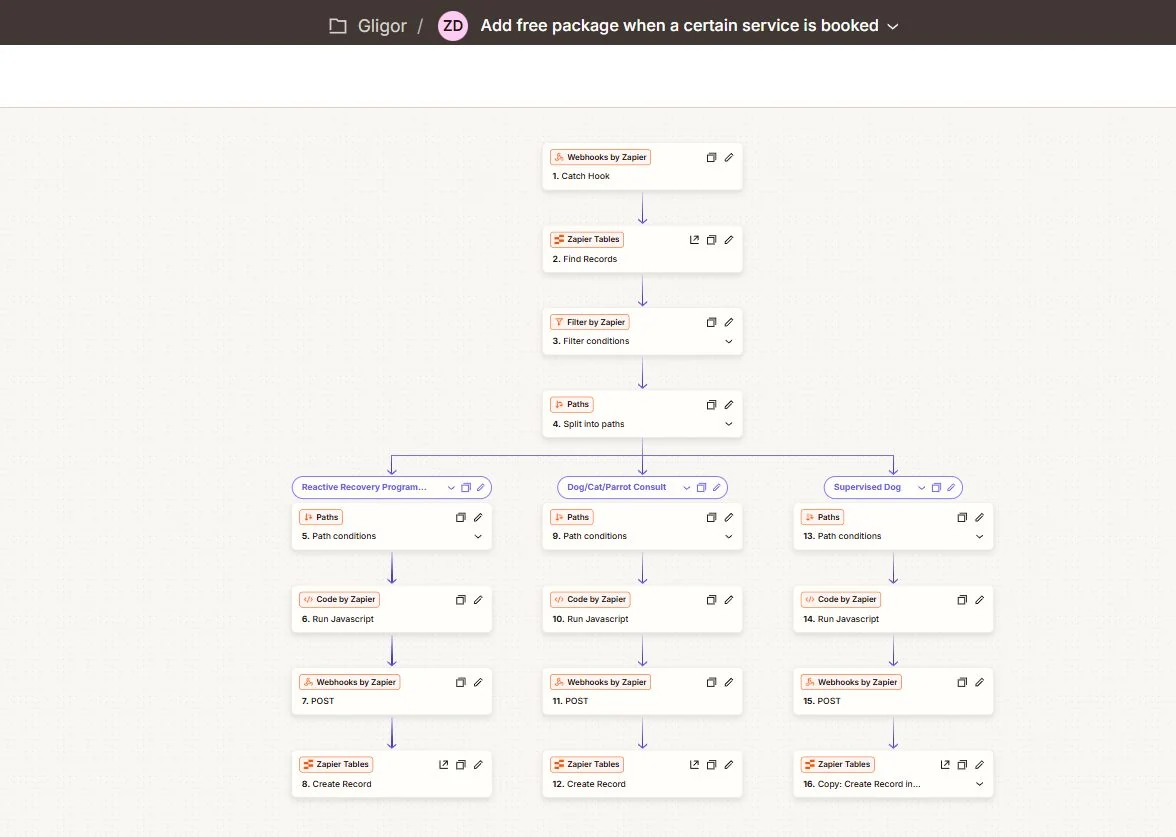Image resolution: width=1176 pixels, height=837 pixels.
Task: Click the Webhooks by Zapier badge on step 1
Action: 600,158
